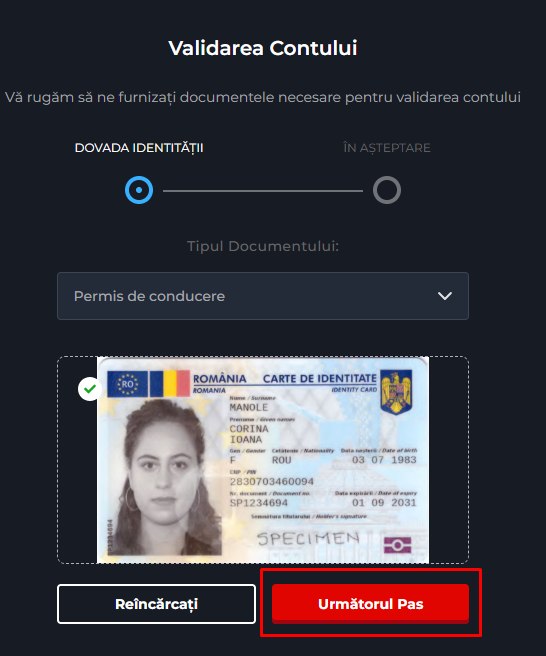This screenshot has width=546, height=656.
Task: Click the EU RO flag emblem on card
Action: click(127, 384)
